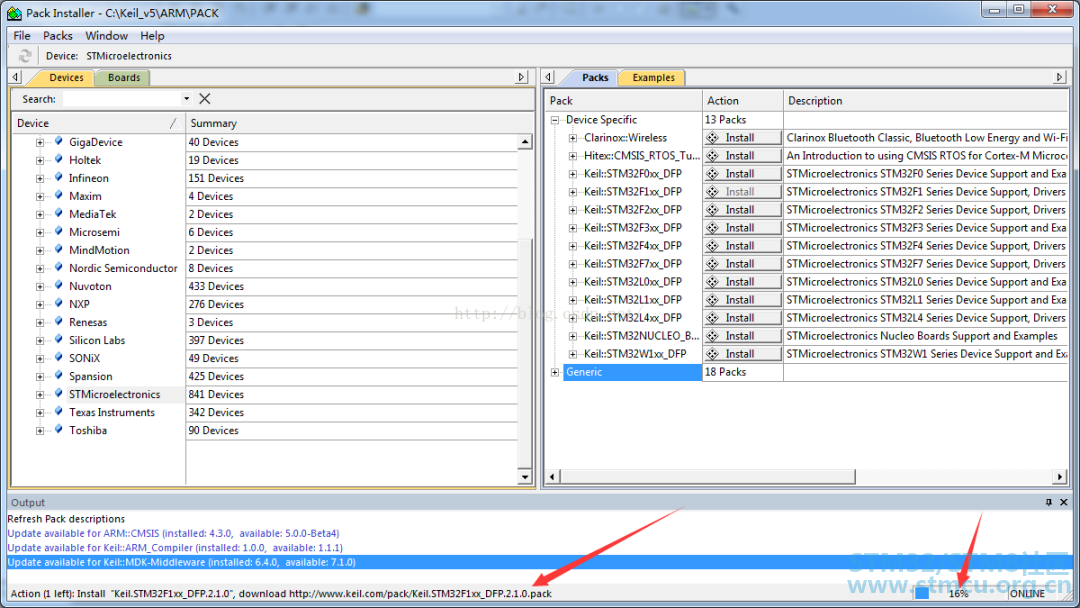The image size is (1080, 608).
Task: Install the Hitex::CMSIS_RTOS_Tutorial pack
Action: click(x=742, y=156)
